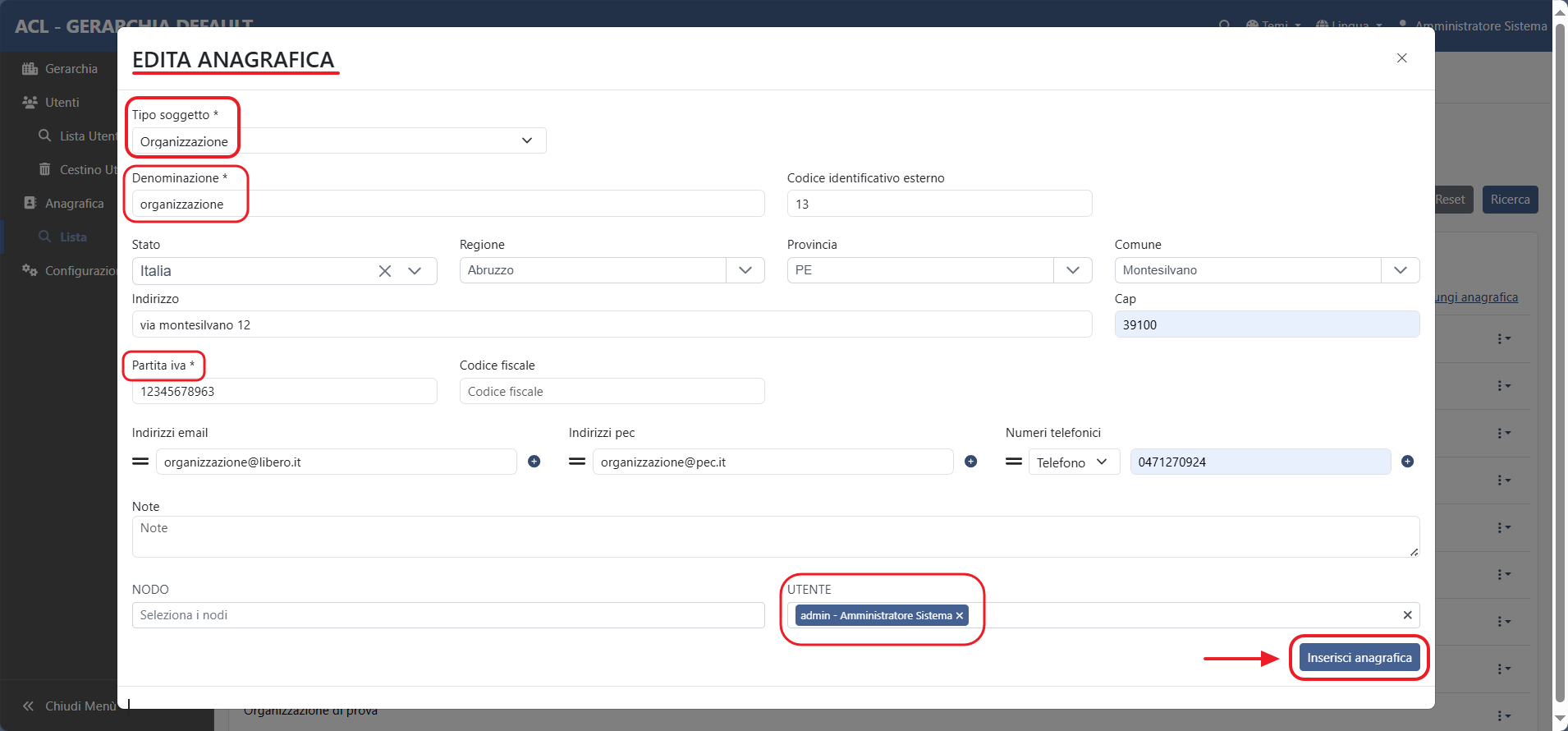Open the Comune dropdown showing Montesilvano
Screen dimensions: 1568x731
click(1400, 270)
